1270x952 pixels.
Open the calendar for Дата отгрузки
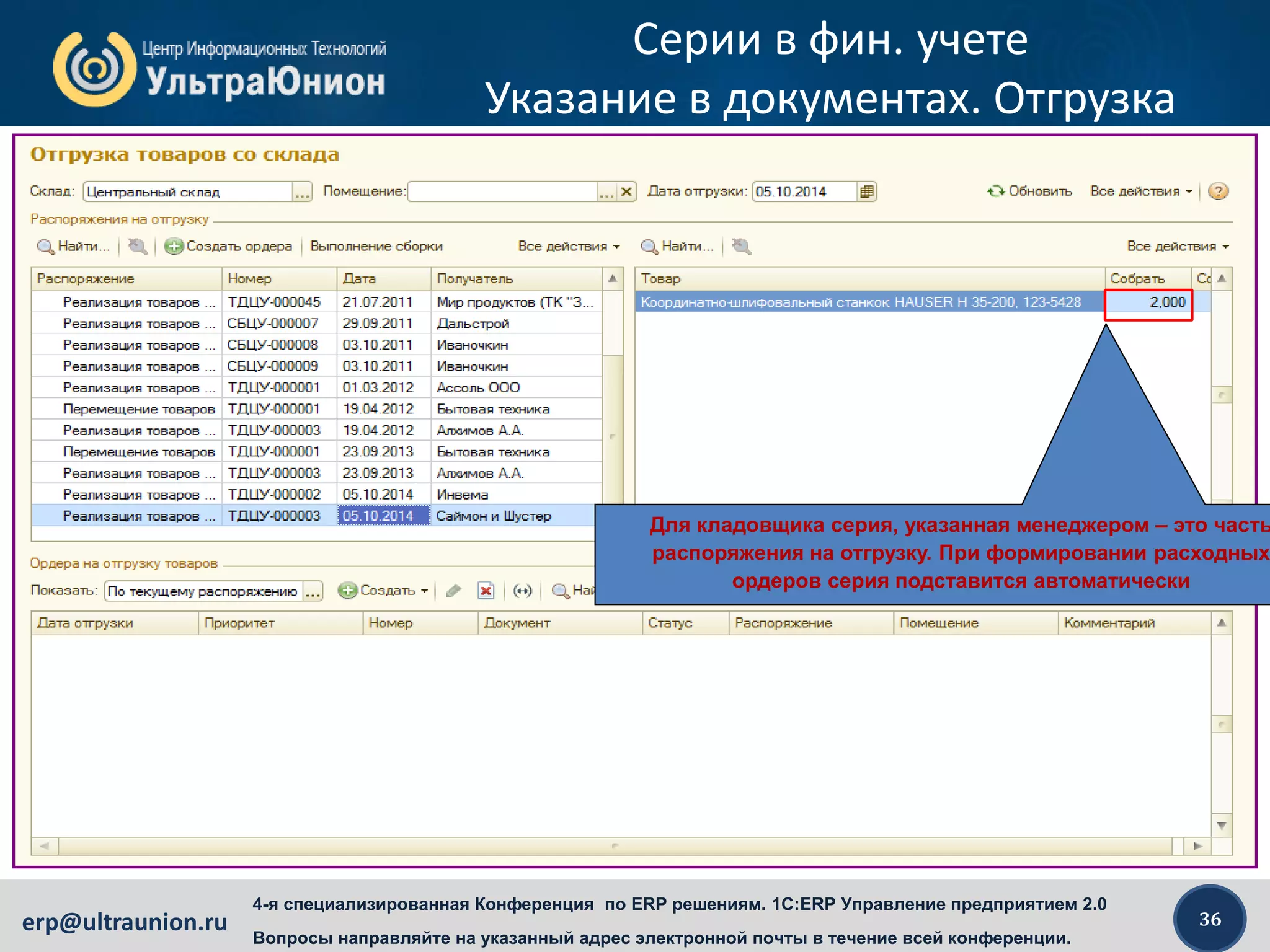point(866,192)
